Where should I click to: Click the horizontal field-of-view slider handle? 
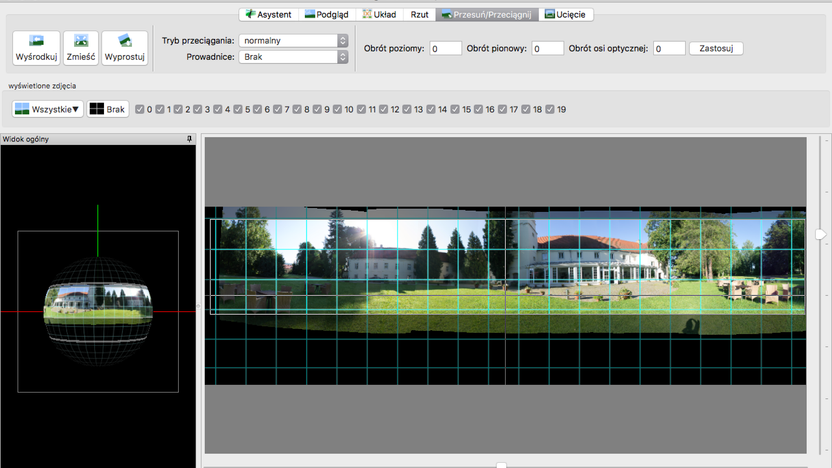tap(501, 465)
